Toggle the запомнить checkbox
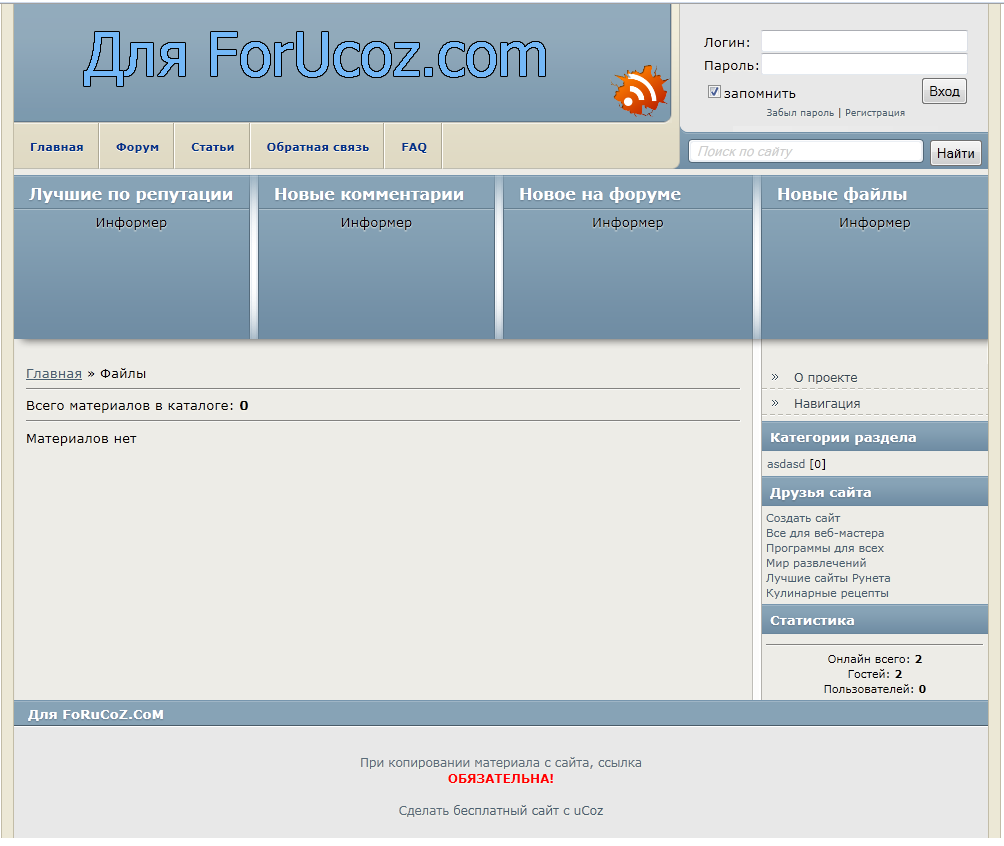Image resolution: width=1004 pixels, height=846 pixels. click(x=714, y=92)
